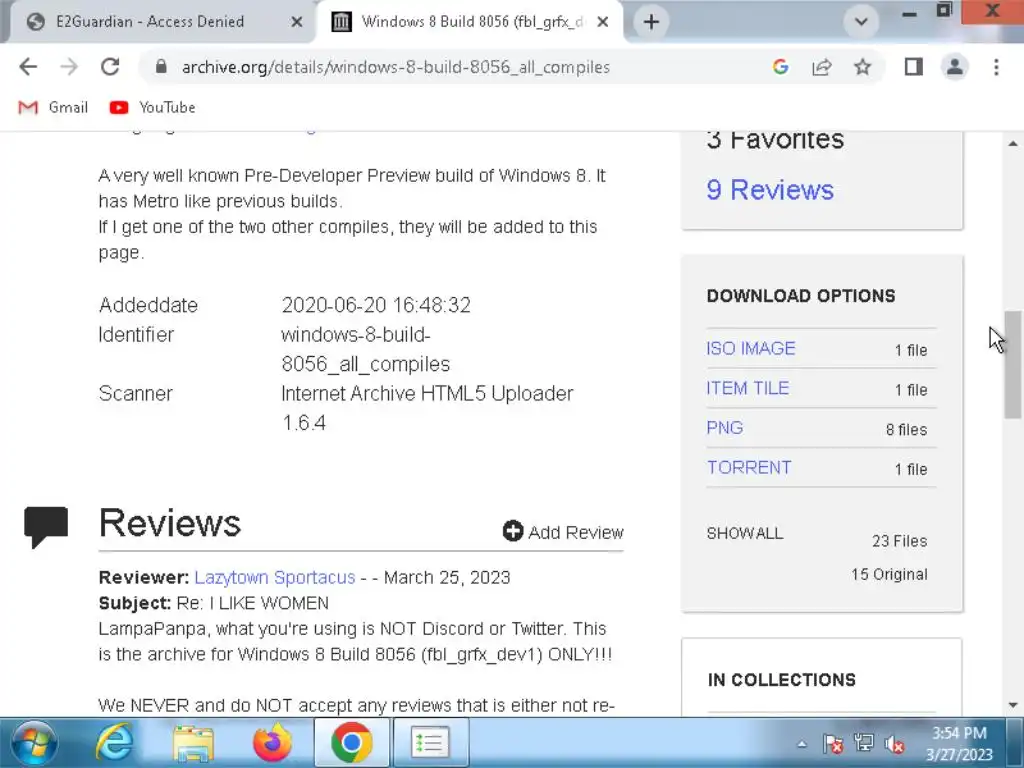
Task: Reload the archive.org page
Action: pyautogui.click(x=110, y=67)
